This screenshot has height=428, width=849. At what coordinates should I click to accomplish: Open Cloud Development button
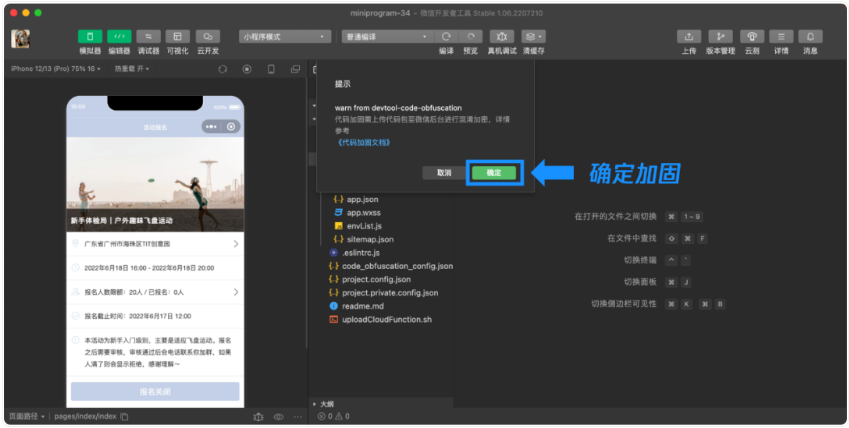point(208,37)
